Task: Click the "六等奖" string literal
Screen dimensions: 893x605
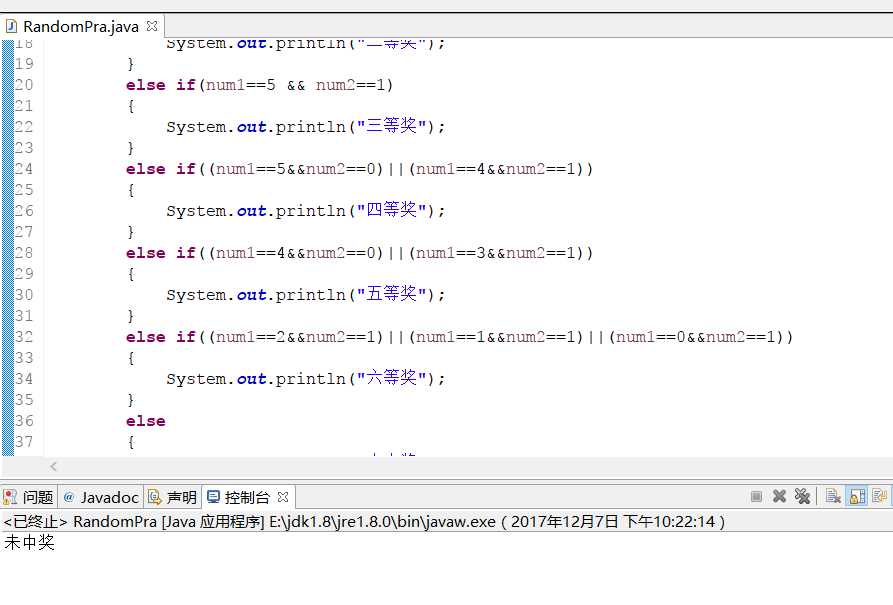Action: (392, 378)
